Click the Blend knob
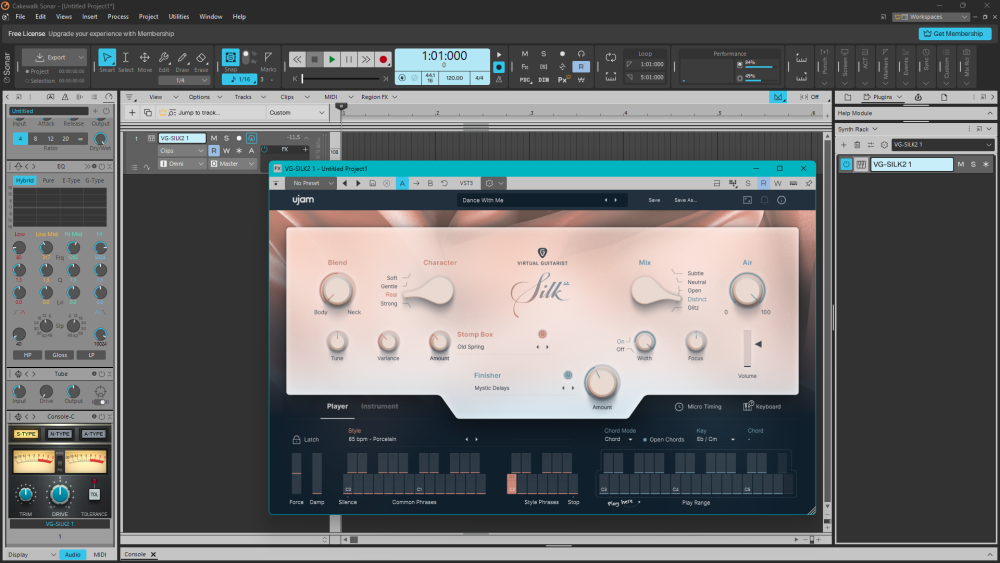1000x563 pixels. (337, 290)
